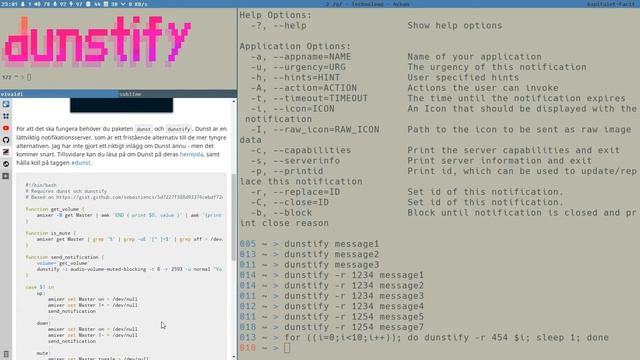Click the inline code word 'dunstify' in article
Screen dimensions: 640x360
[178, 129]
